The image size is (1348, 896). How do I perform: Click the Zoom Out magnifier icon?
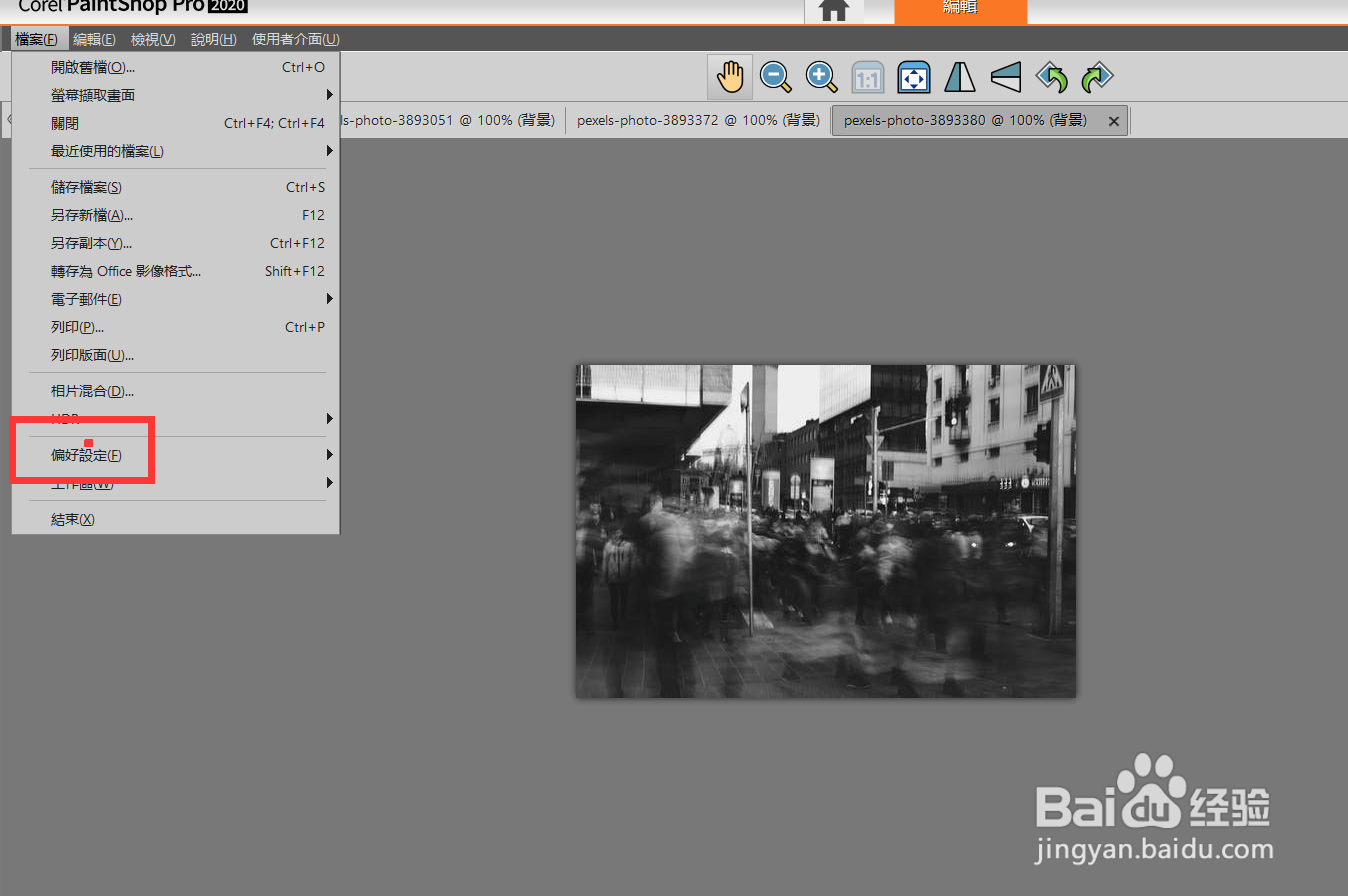pos(776,77)
